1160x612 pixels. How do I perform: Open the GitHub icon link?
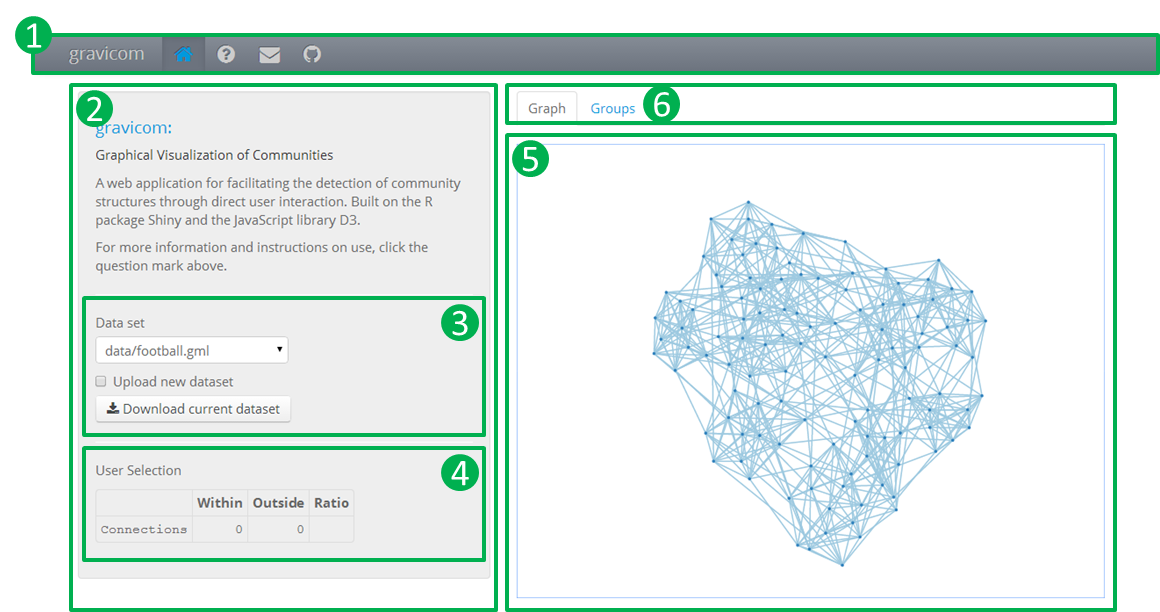(312, 54)
